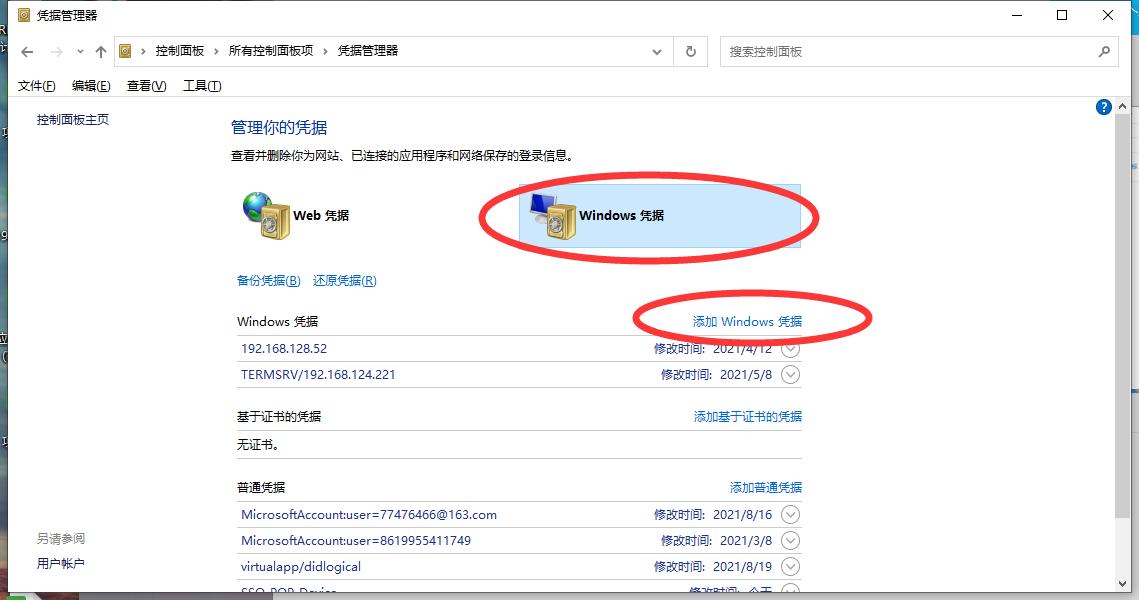Go up one level with the up arrow
1139x600 pixels.
[101, 52]
